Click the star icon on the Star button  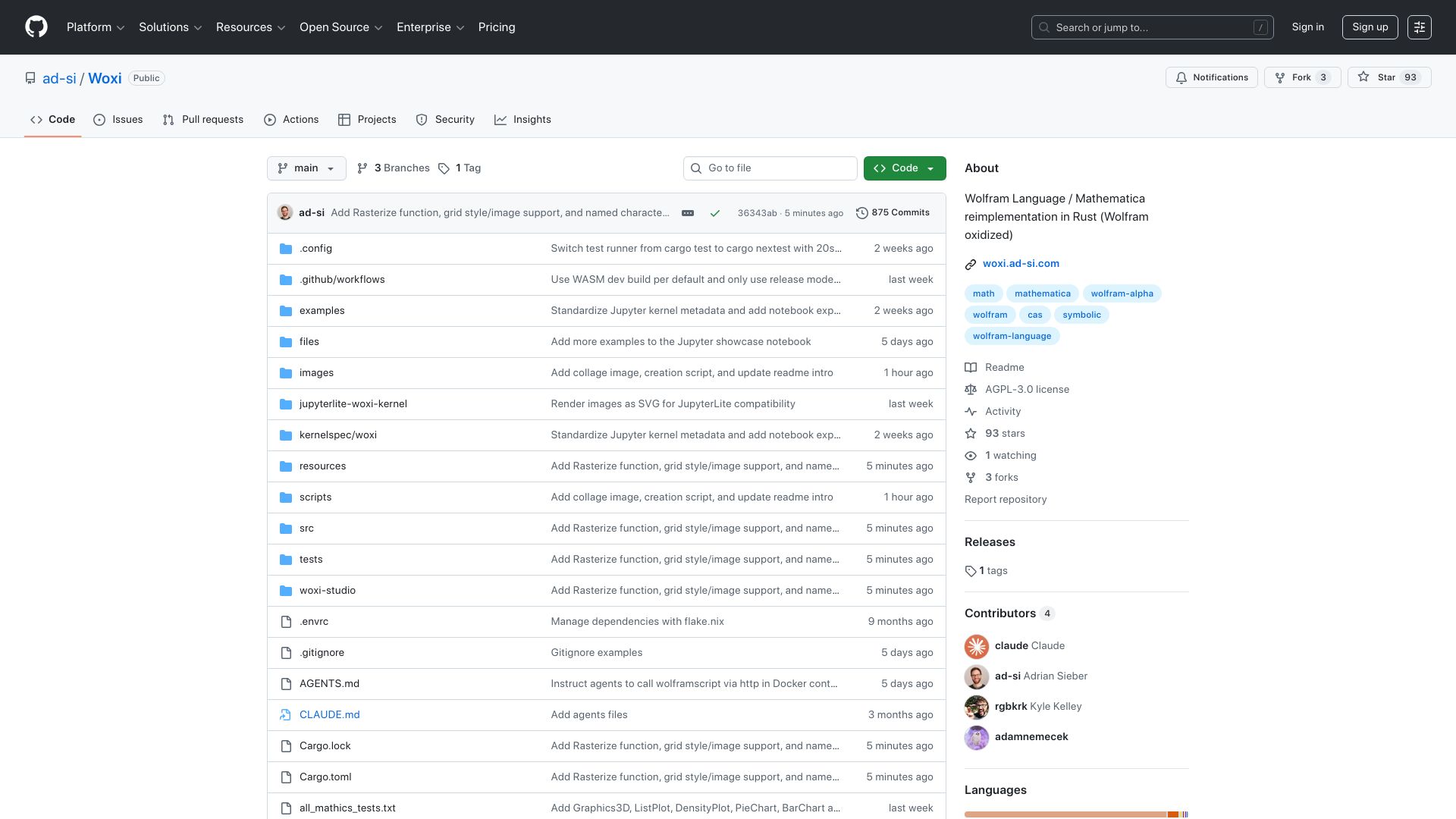[x=1363, y=77]
